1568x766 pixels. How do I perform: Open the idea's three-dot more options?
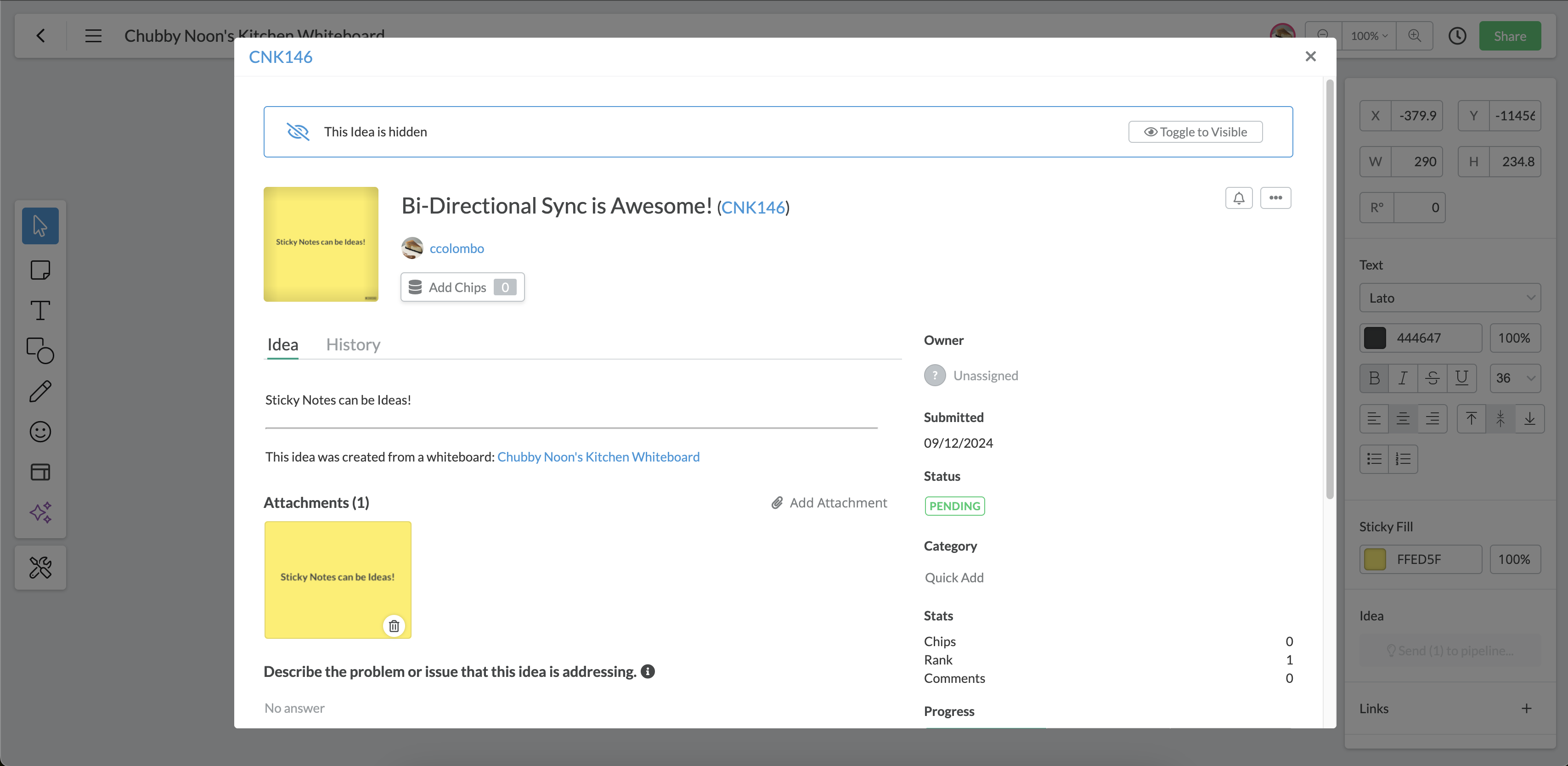pyautogui.click(x=1275, y=198)
